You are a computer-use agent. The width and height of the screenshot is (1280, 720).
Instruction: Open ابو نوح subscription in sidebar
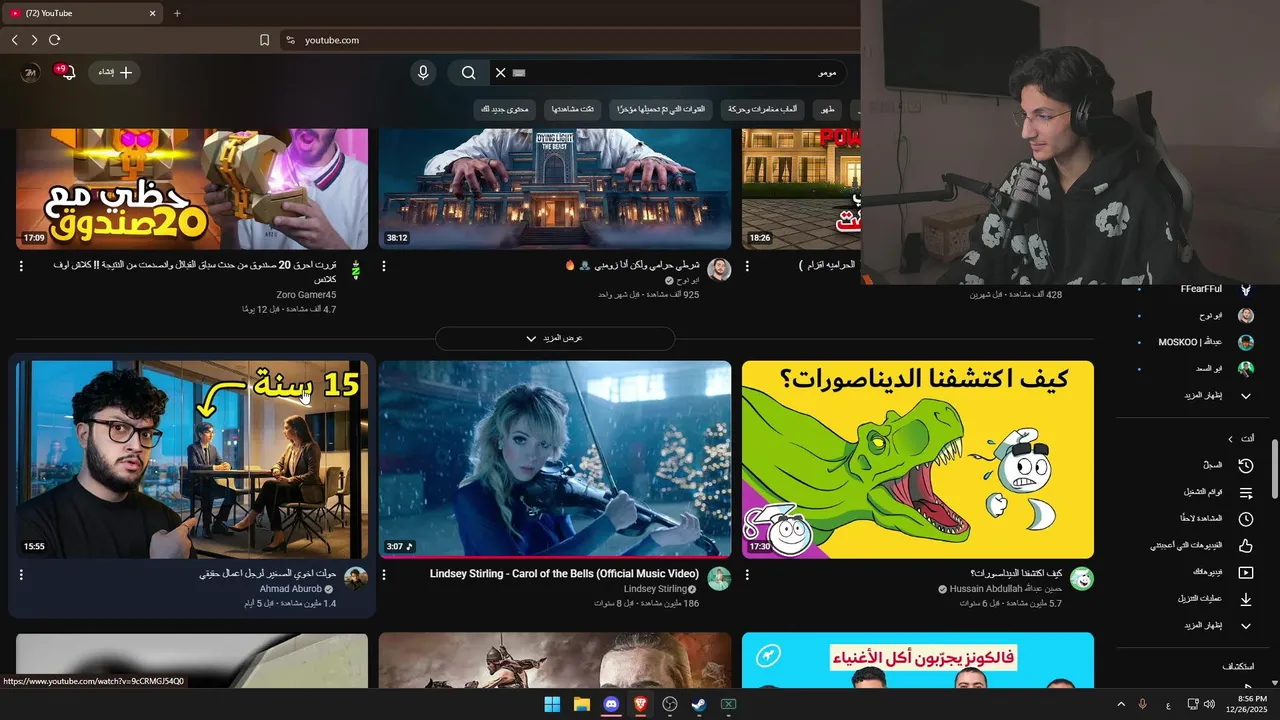(x=1195, y=315)
